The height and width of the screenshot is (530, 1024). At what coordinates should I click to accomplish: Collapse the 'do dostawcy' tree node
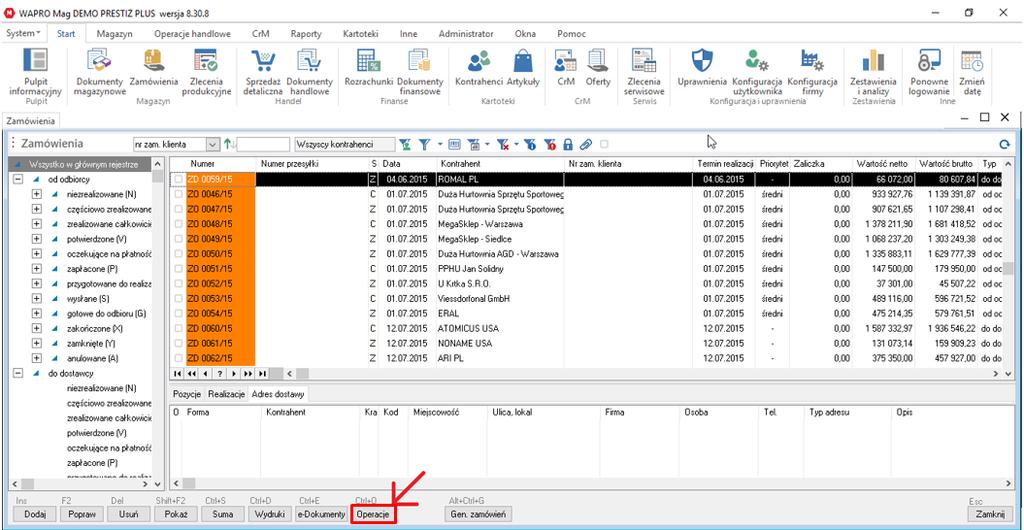[18, 373]
